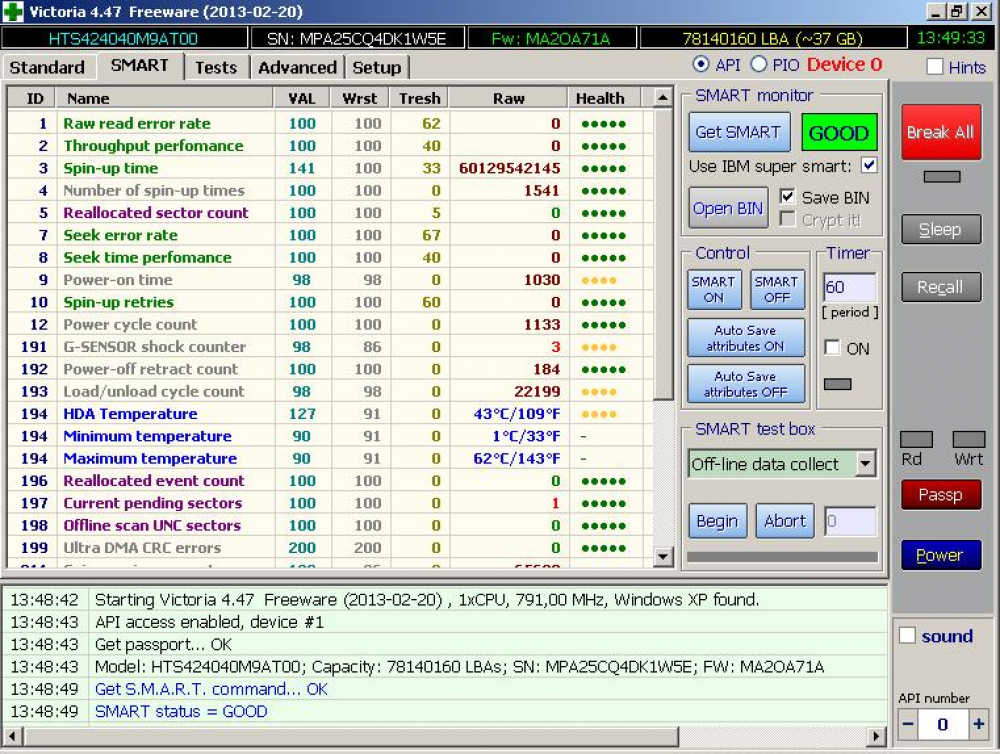Toggle the Hints checkbox
1000x754 pixels.
tap(935, 66)
